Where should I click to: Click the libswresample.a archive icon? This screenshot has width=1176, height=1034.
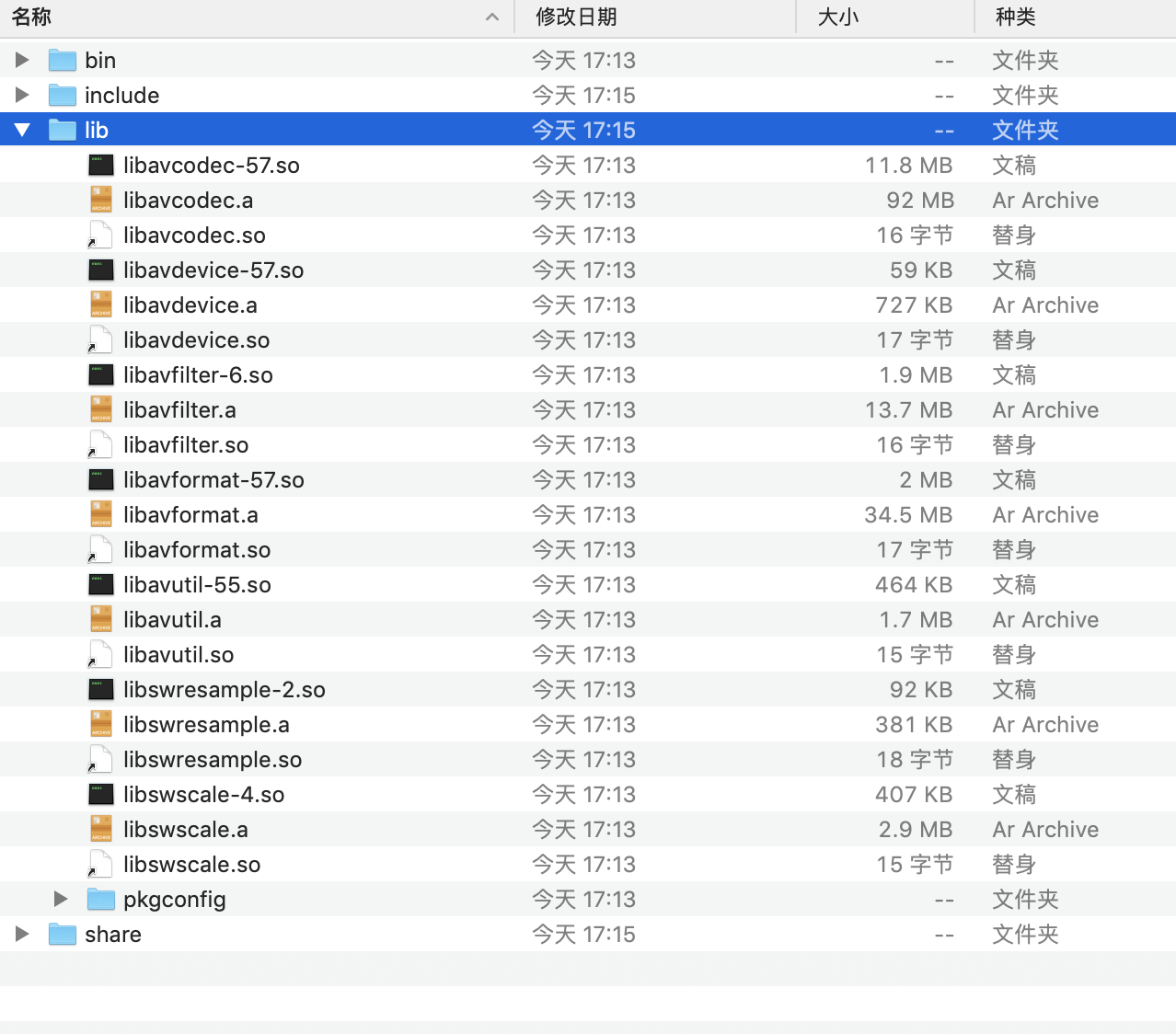tap(100, 724)
